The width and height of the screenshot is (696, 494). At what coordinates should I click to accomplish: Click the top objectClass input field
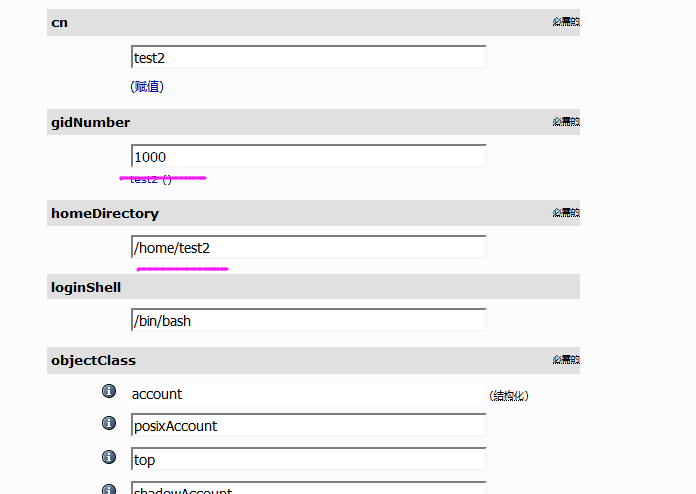point(308,459)
